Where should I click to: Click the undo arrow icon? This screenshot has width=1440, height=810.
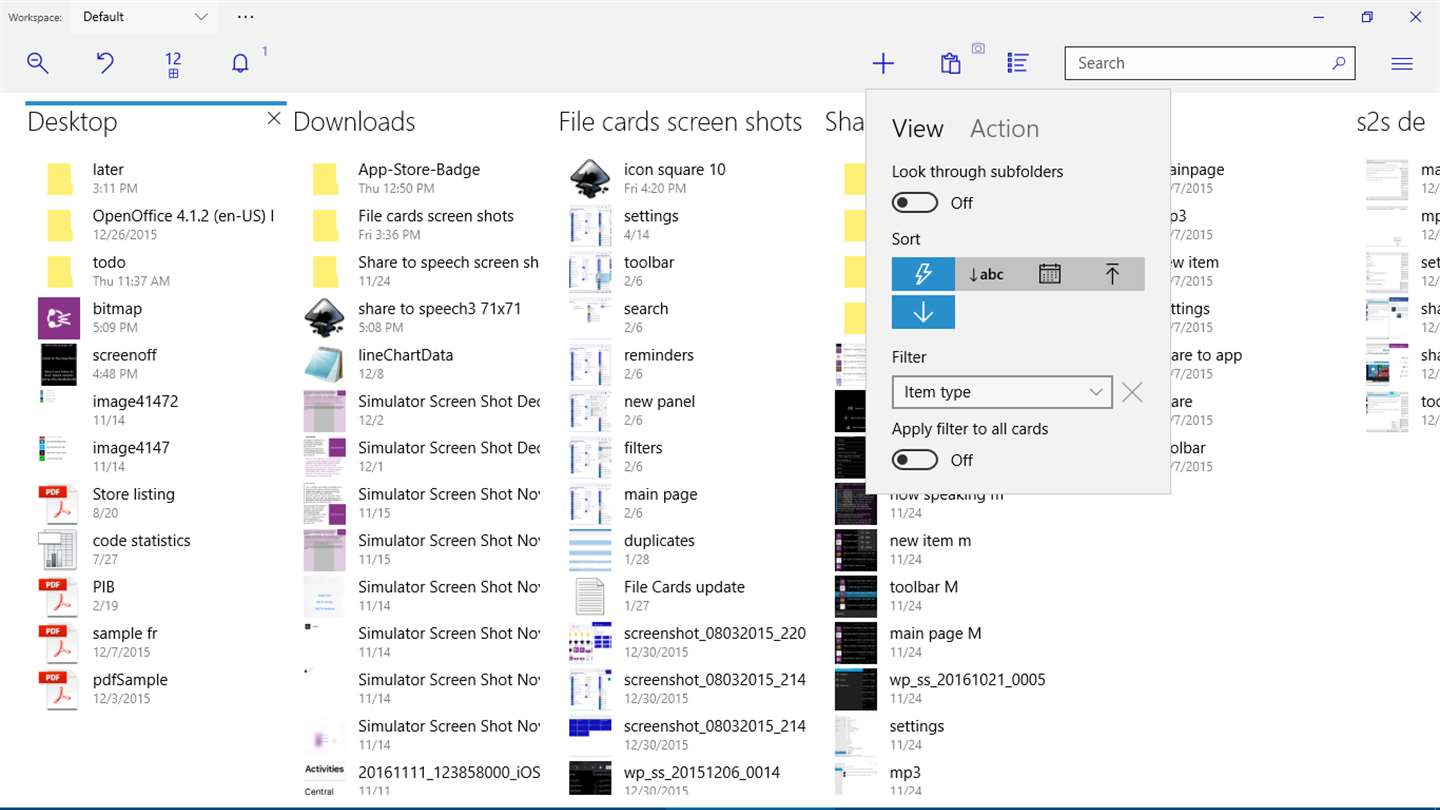click(105, 64)
